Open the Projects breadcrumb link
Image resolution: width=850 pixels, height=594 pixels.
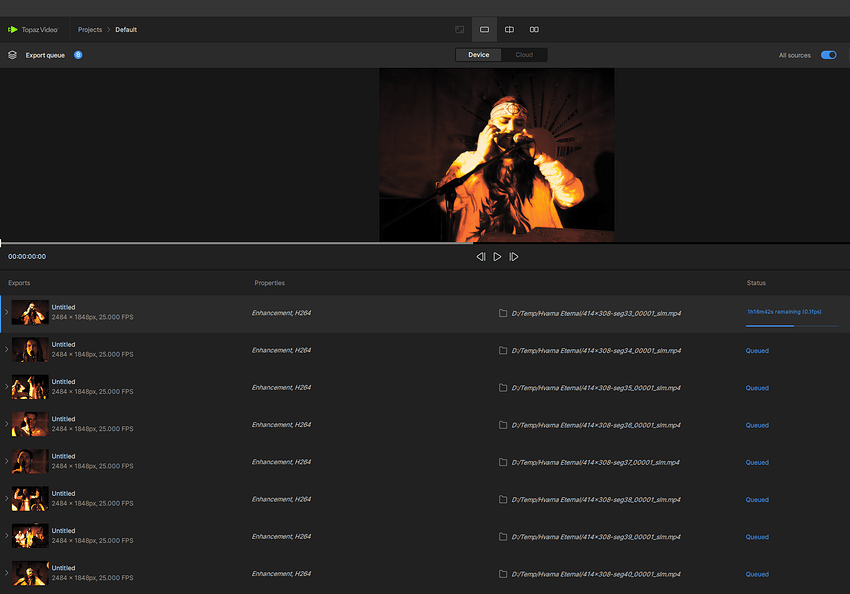click(90, 30)
